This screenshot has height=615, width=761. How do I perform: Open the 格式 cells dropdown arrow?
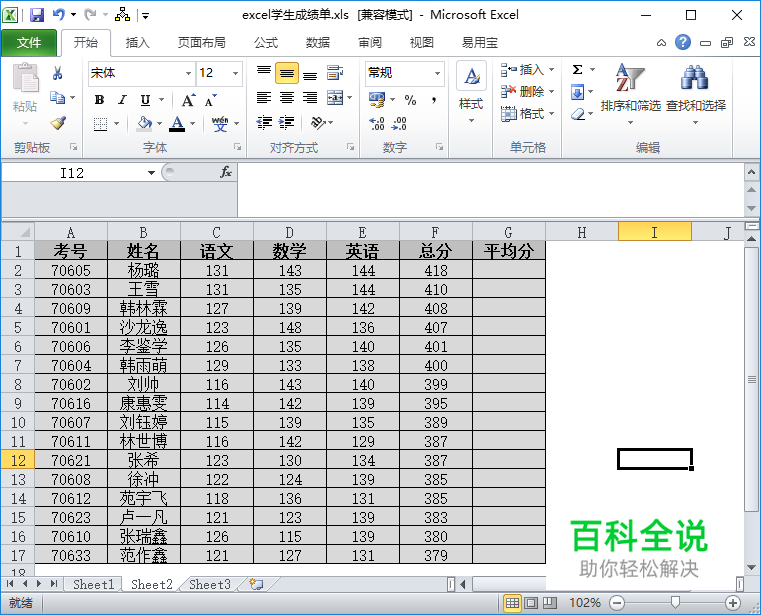click(x=552, y=114)
